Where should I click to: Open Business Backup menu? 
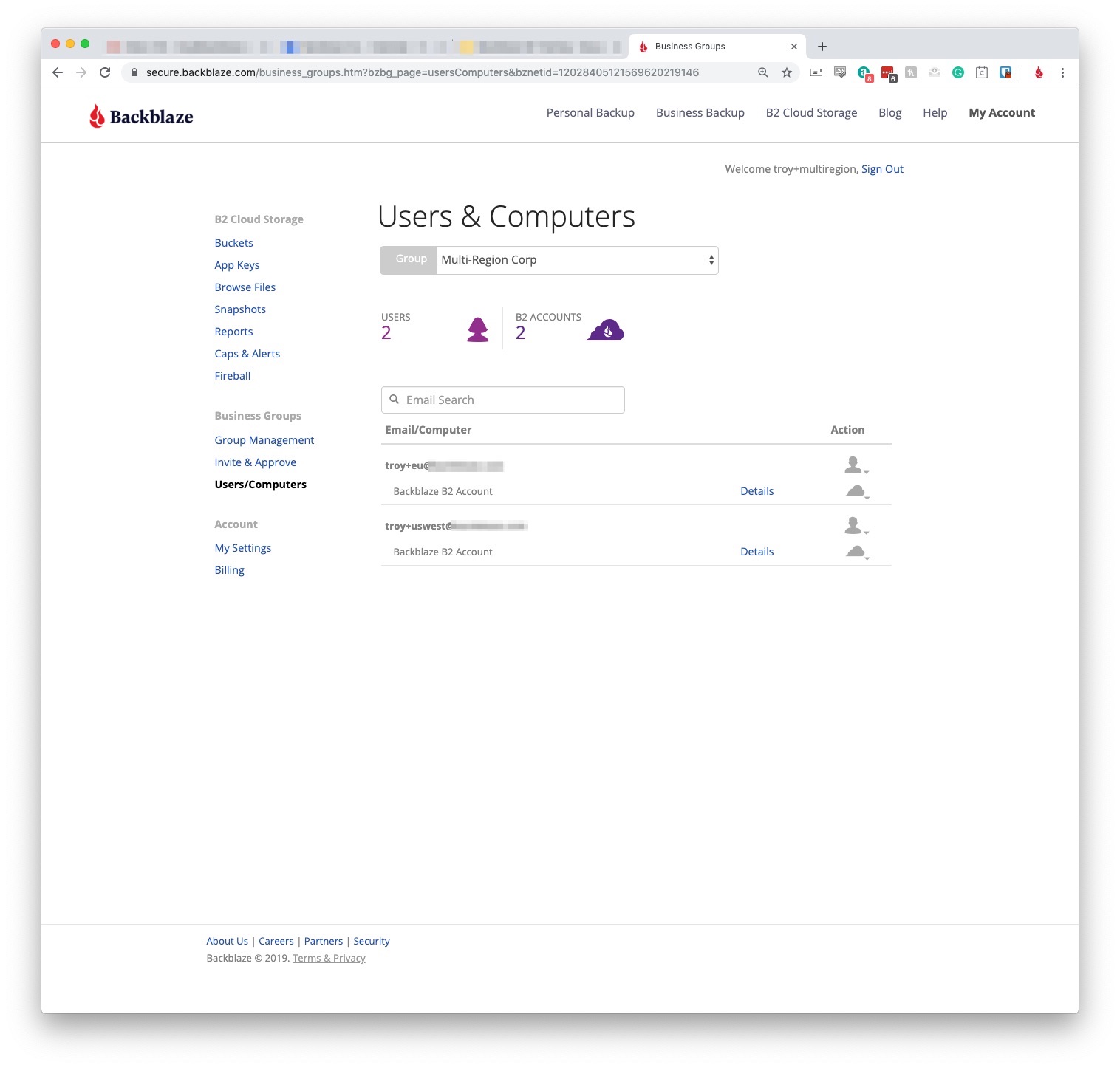point(700,112)
